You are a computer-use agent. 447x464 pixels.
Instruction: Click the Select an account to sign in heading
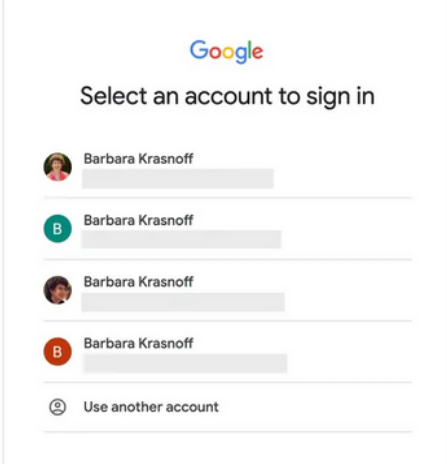227,96
